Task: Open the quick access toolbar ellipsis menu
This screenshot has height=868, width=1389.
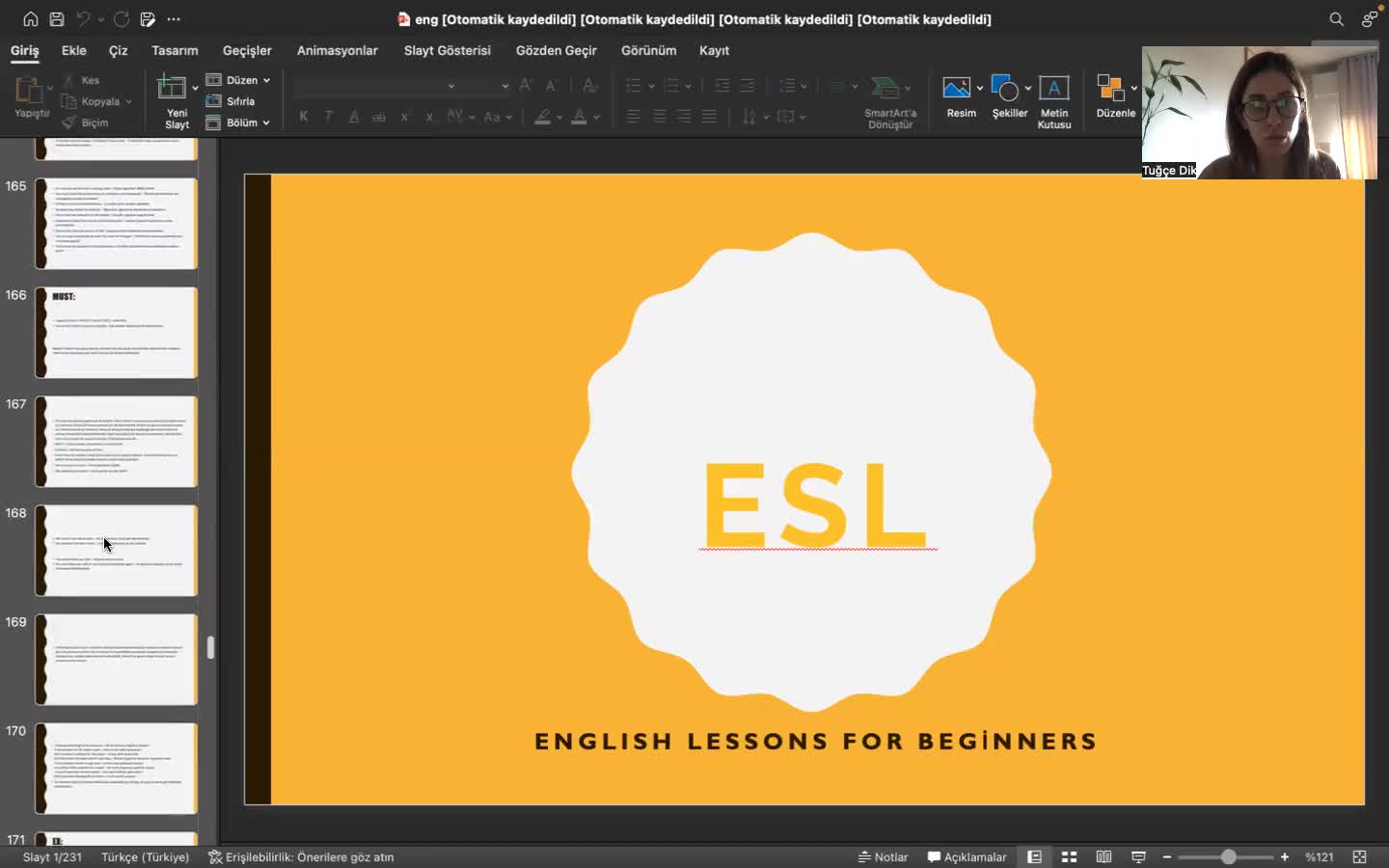Action: tap(174, 19)
